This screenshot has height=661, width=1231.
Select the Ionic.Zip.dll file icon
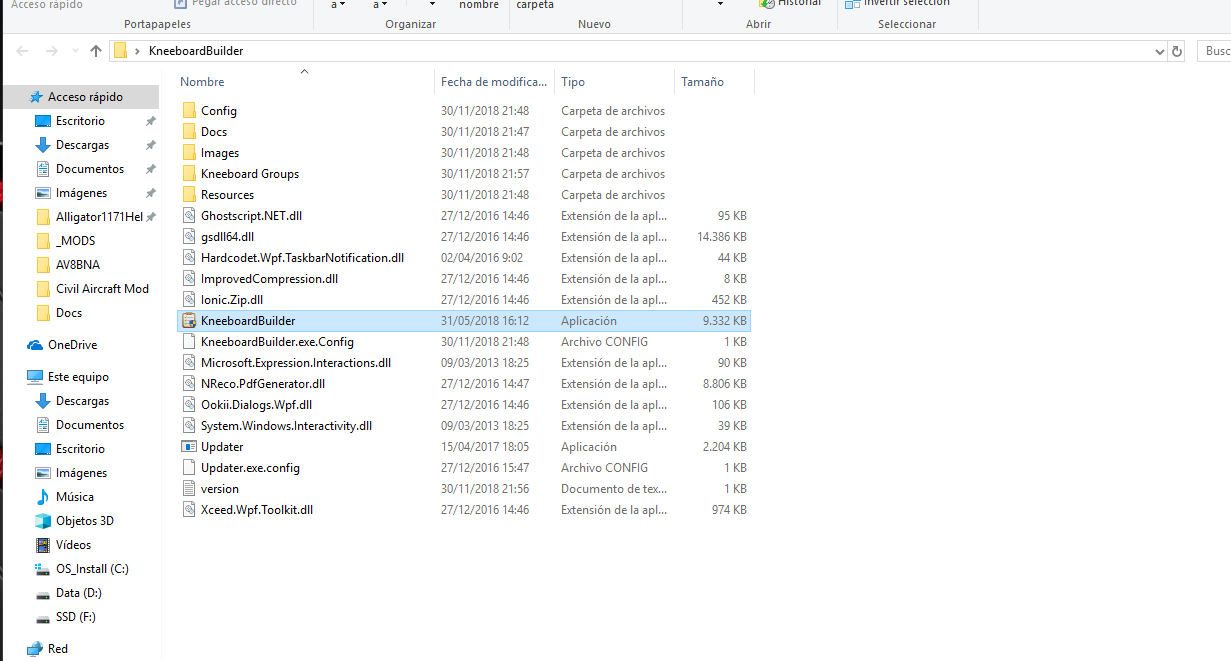[x=190, y=300]
